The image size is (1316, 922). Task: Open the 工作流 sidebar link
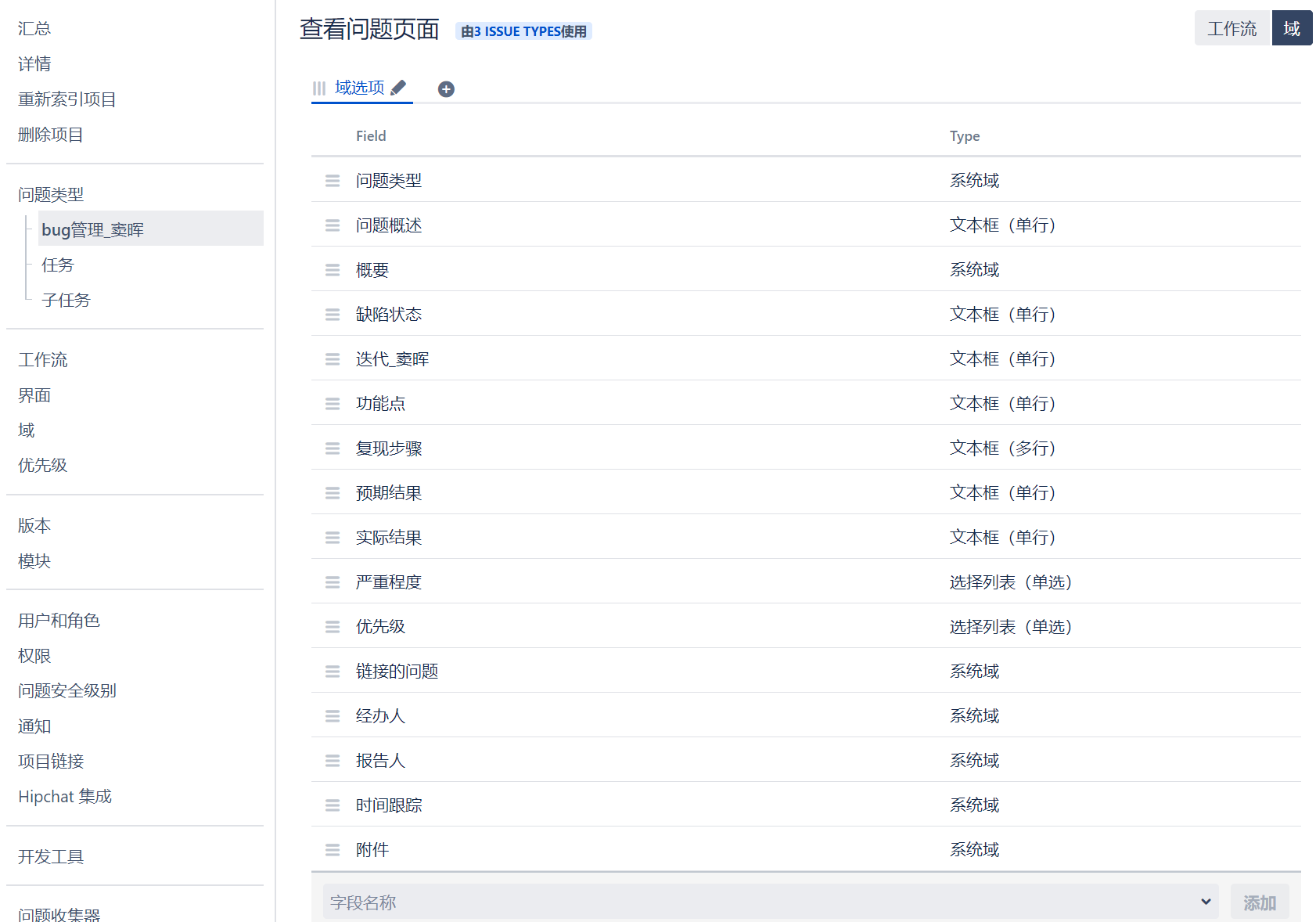coord(43,360)
